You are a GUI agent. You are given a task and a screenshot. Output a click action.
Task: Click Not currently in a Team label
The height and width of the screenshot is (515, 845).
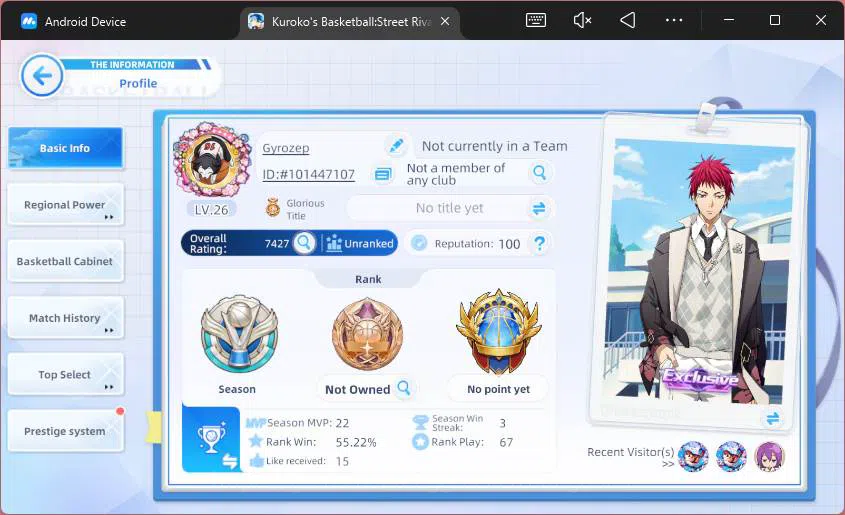(494, 146)
